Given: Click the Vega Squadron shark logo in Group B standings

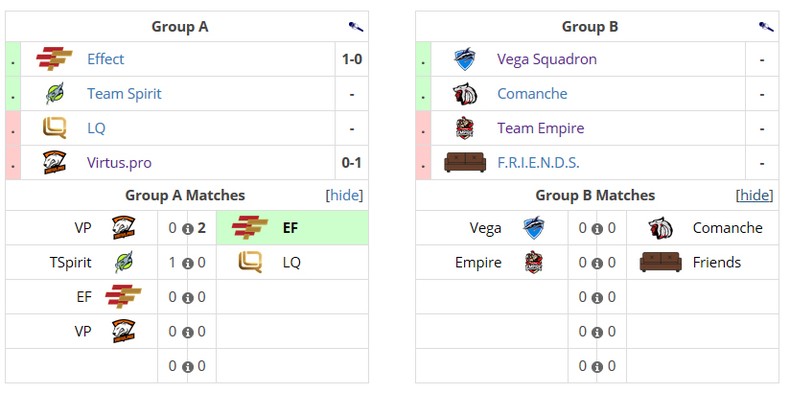Looking at the screenshot, I should pos(465,59).
